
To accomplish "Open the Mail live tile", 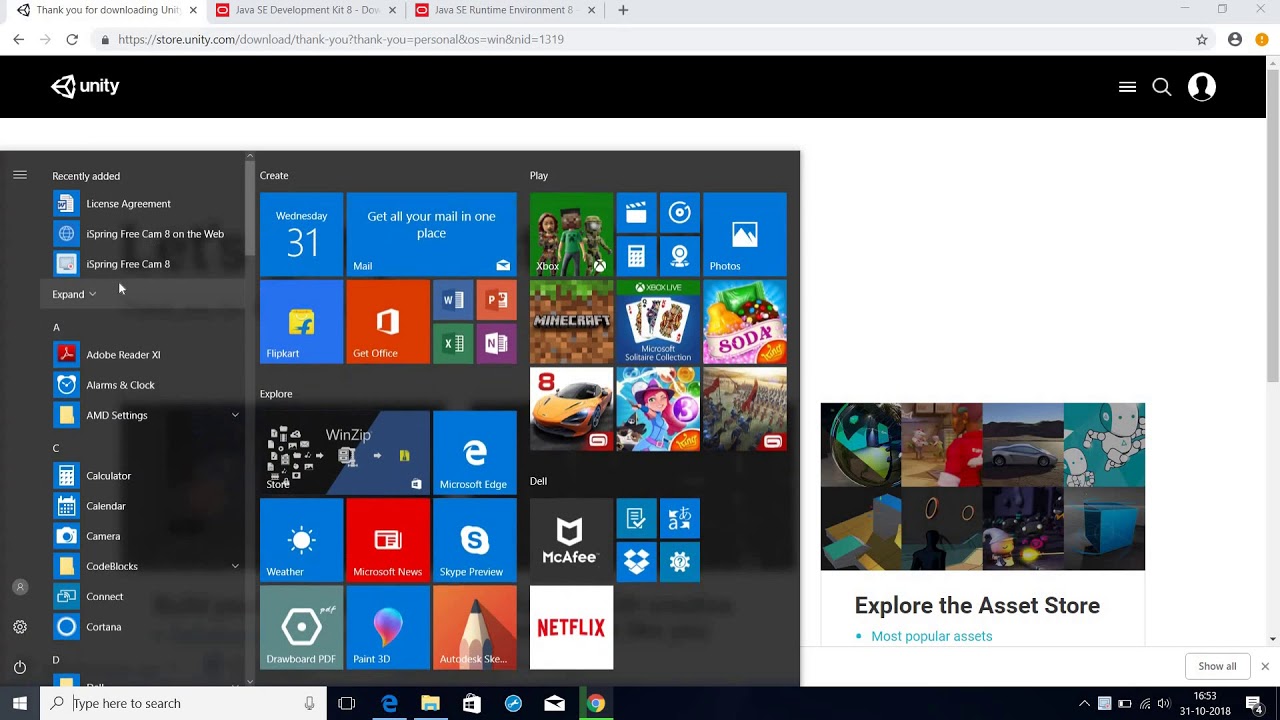I will pyautogui.click(x=432, y=235).
